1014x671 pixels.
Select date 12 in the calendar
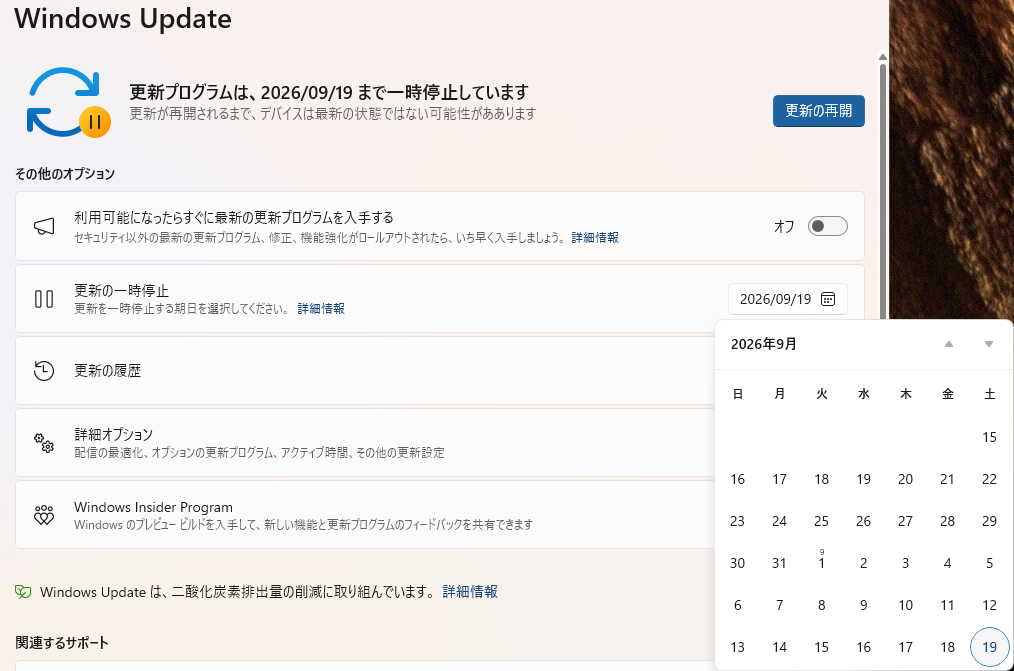point(989,605)
